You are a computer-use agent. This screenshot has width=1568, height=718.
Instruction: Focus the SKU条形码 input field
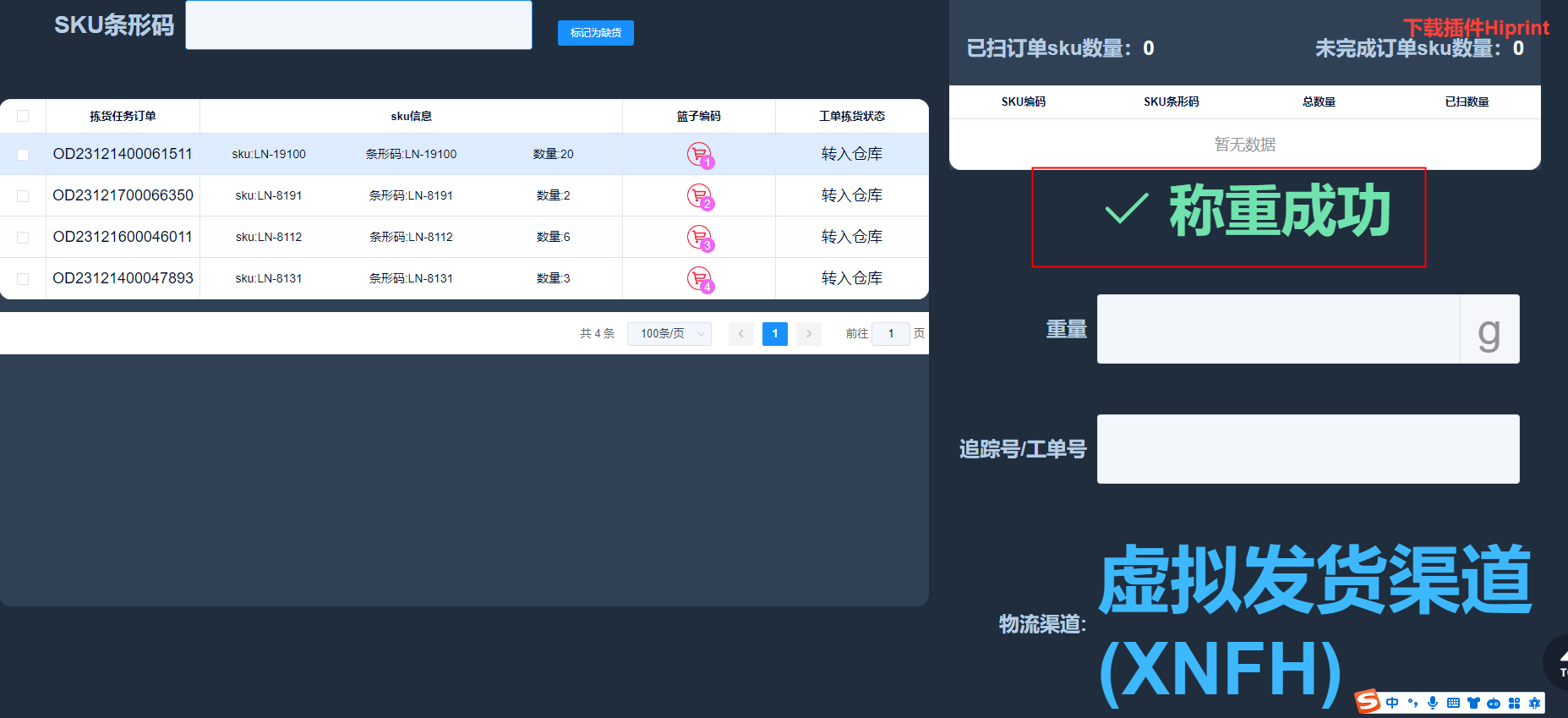click(x=358, y=25)
